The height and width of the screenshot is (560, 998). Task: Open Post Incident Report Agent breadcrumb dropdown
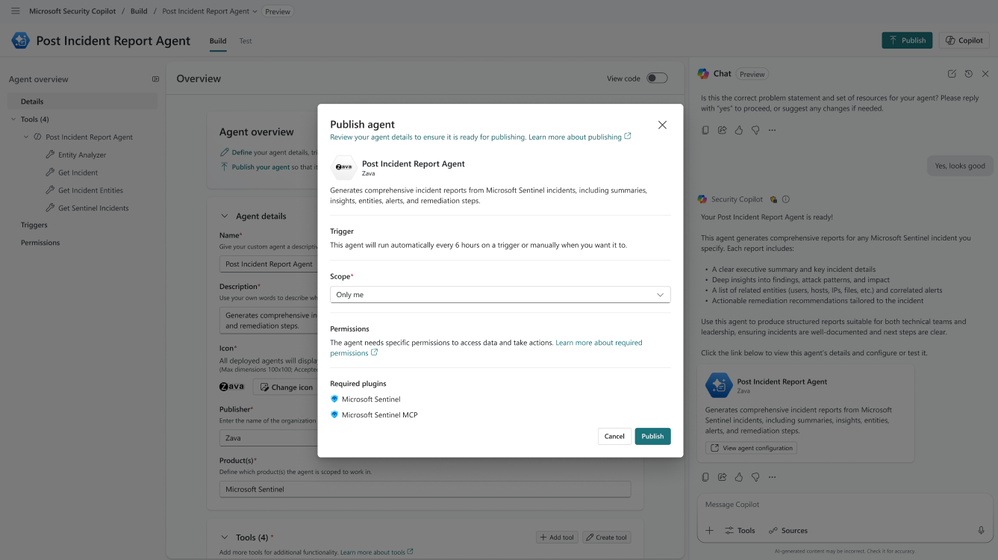coord(209,11)
